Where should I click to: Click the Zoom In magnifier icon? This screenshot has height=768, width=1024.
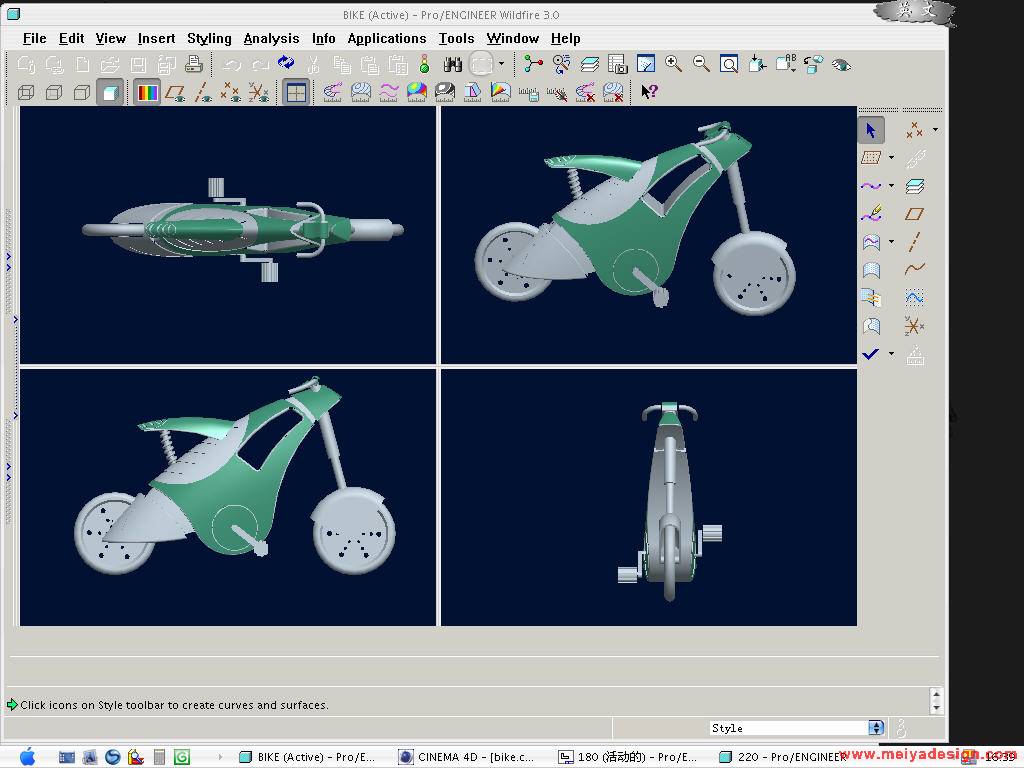[673, 64]
